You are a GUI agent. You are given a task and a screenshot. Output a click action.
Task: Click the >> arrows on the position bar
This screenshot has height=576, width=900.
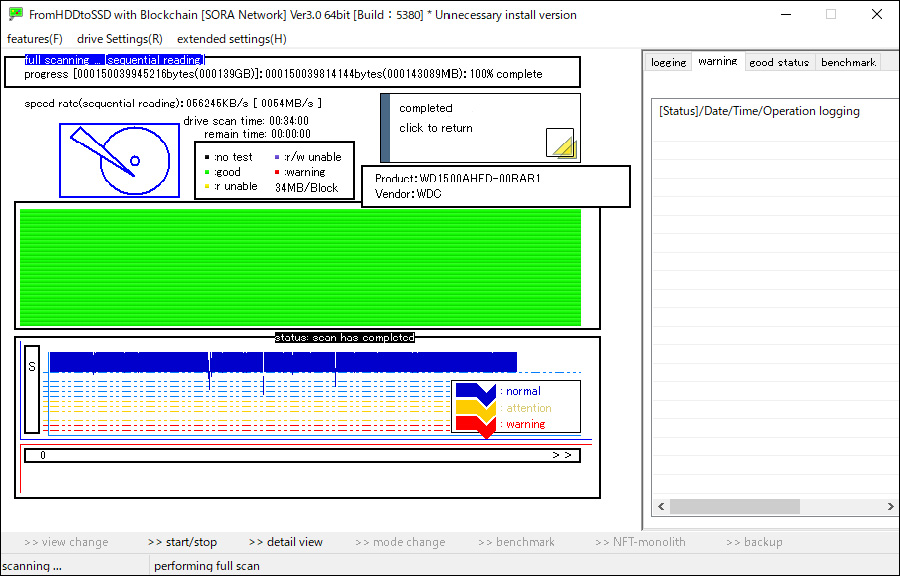(562, 455)
